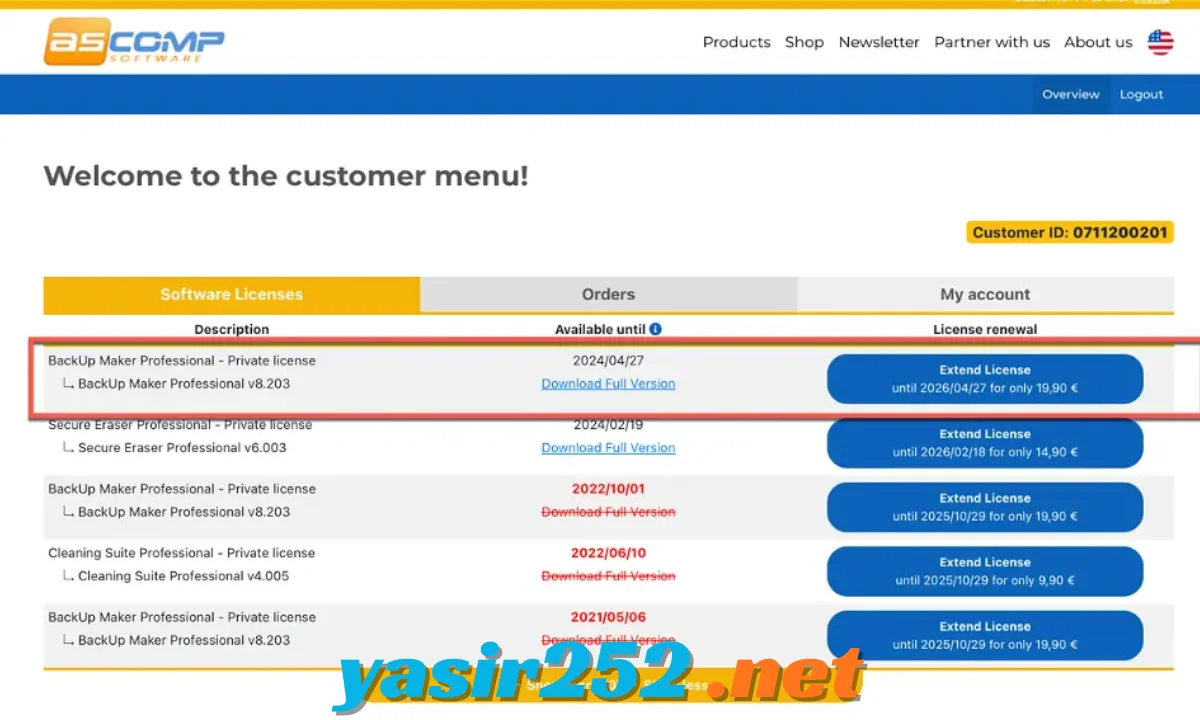Viewport: 1200px width, 720px height.
Task: Go to the Shop page
Action: [804, 42]
